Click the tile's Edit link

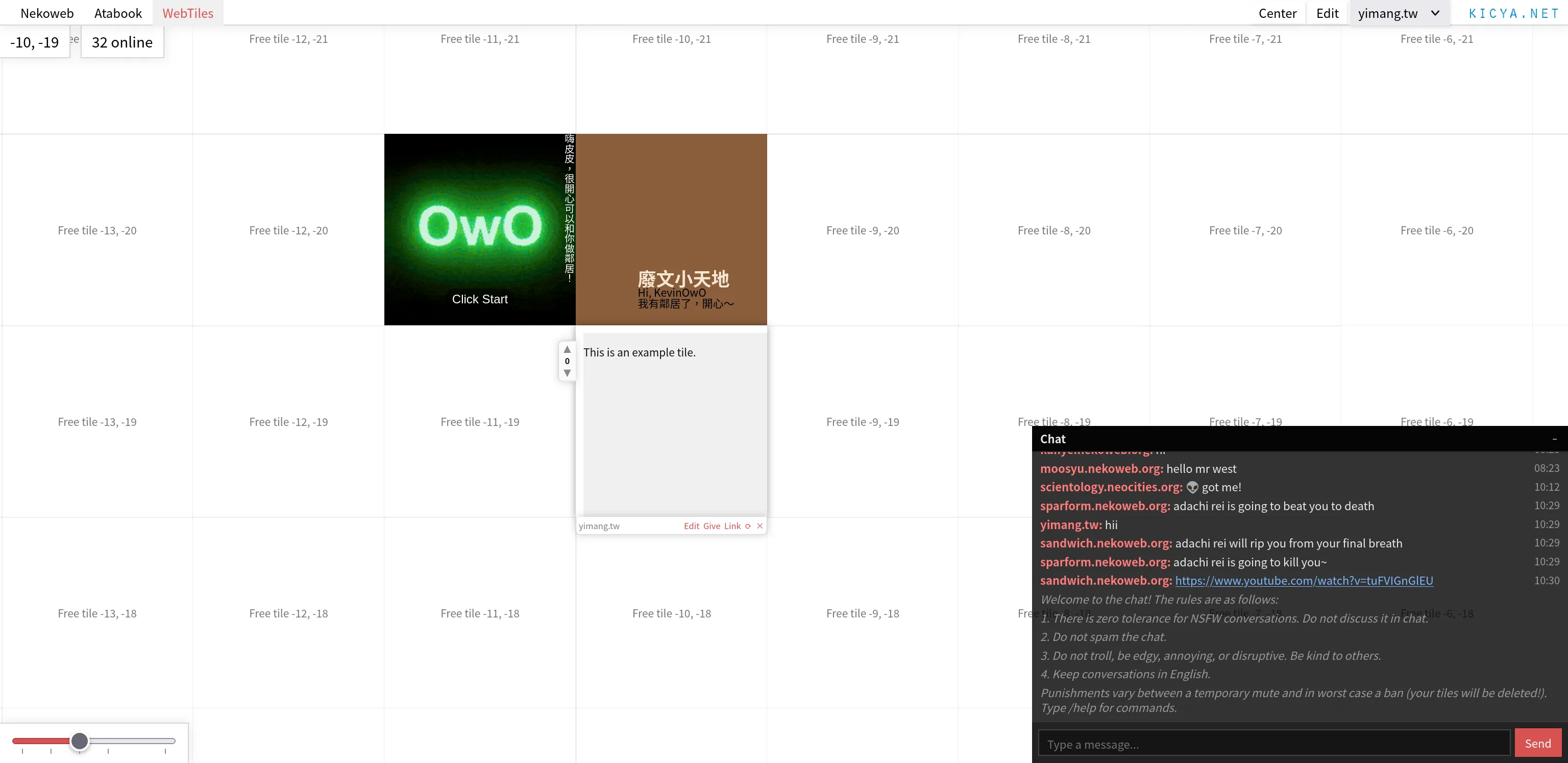[x=691, y=526]
